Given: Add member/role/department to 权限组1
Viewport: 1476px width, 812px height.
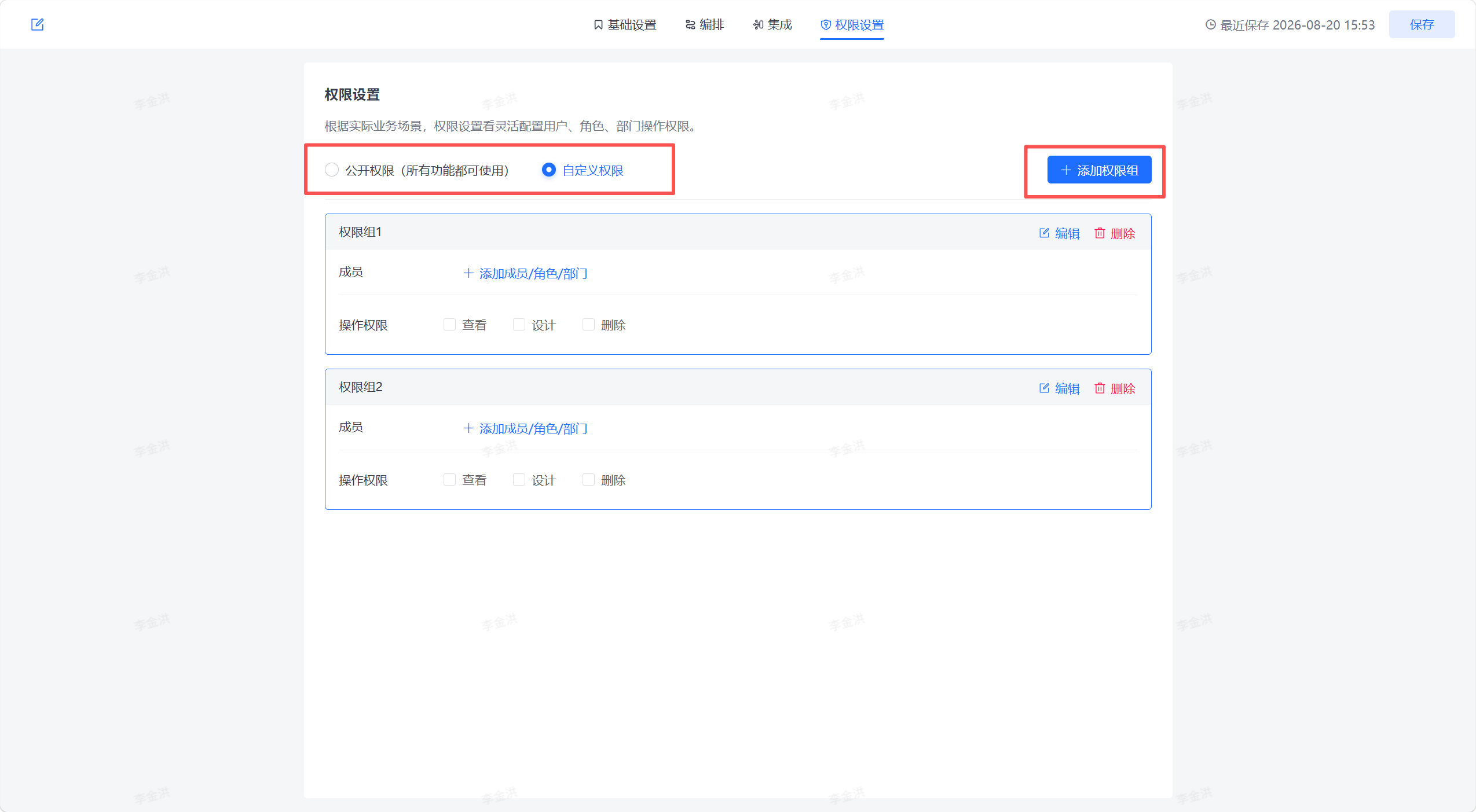Looking at the screenshot, I should 526,273.
